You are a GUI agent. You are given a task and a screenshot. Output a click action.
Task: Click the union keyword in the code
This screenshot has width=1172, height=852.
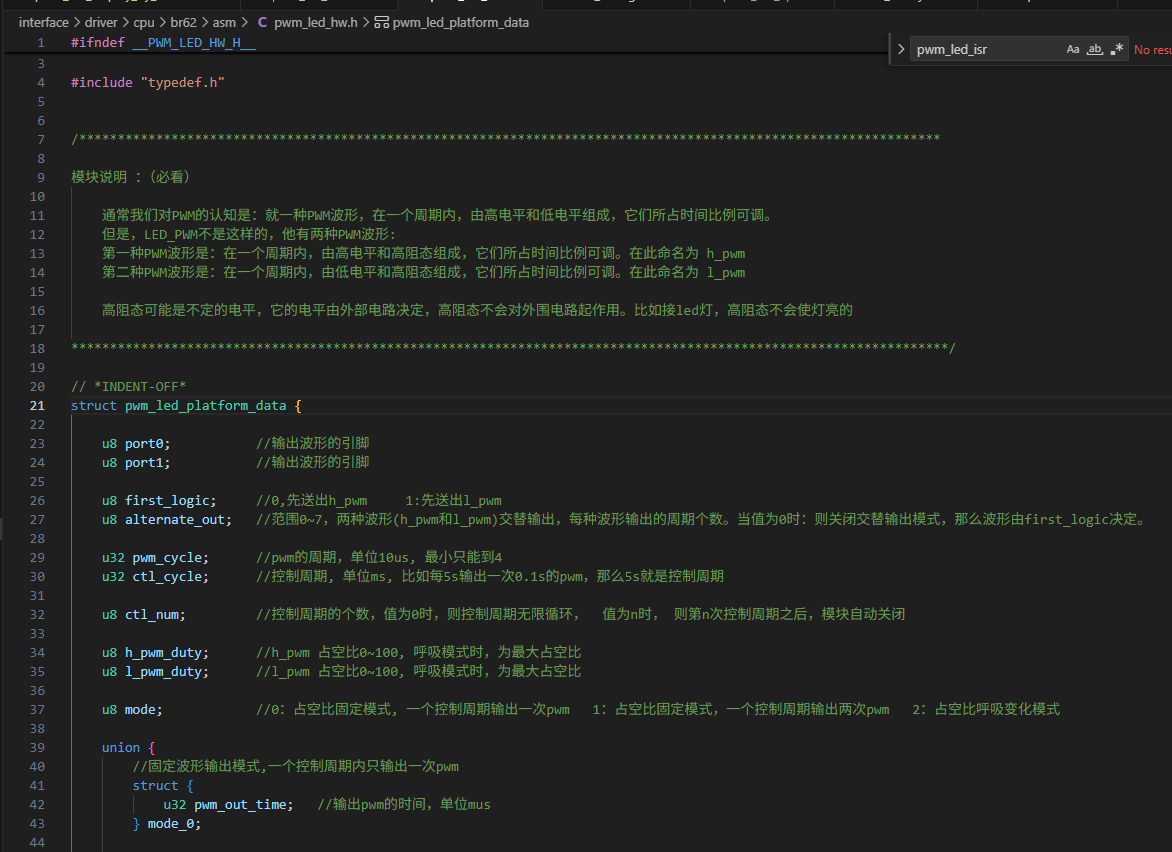click(121, 747)
